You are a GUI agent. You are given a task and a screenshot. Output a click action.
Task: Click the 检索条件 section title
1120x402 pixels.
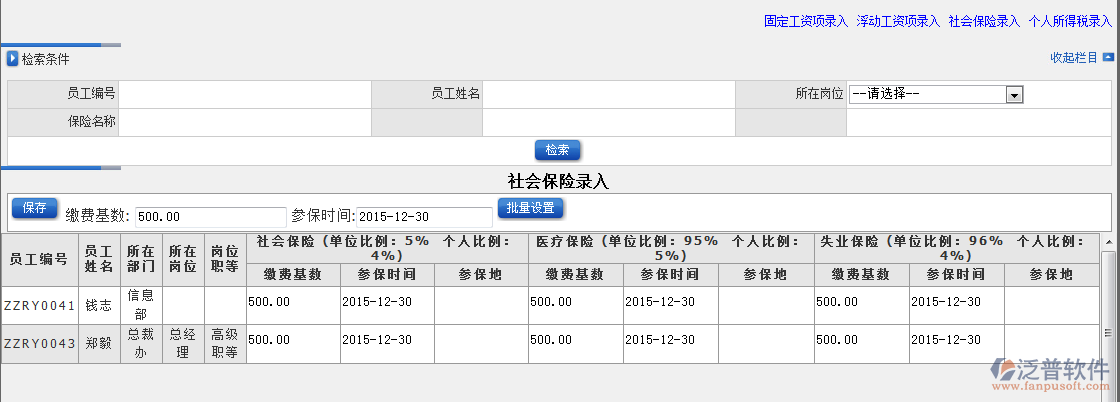(46, 59)
